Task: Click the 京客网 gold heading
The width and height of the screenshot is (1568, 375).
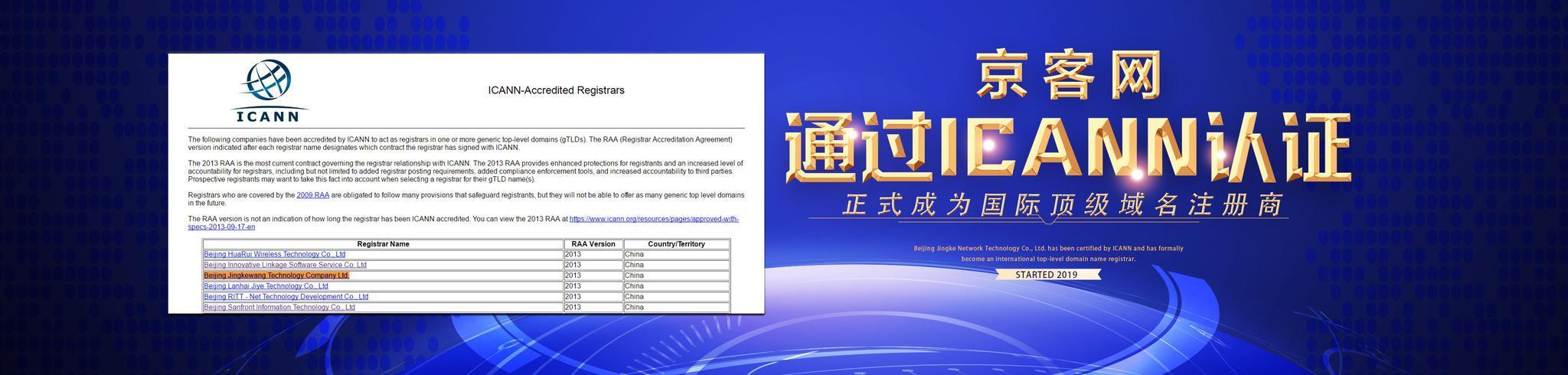Action: [x=1068, y=75]
